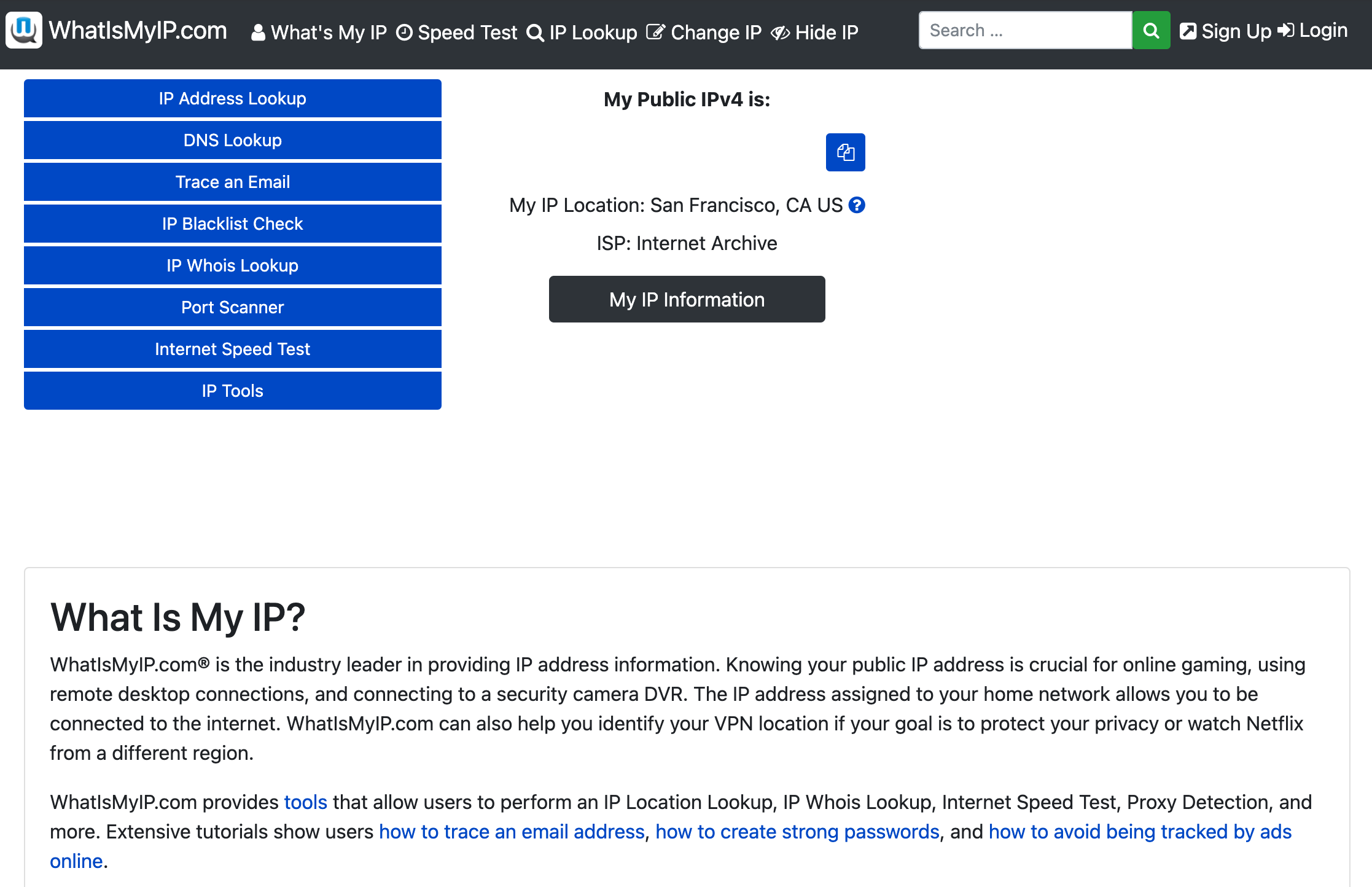Launch the Port Scanner sidebar button

click(233, 307)
